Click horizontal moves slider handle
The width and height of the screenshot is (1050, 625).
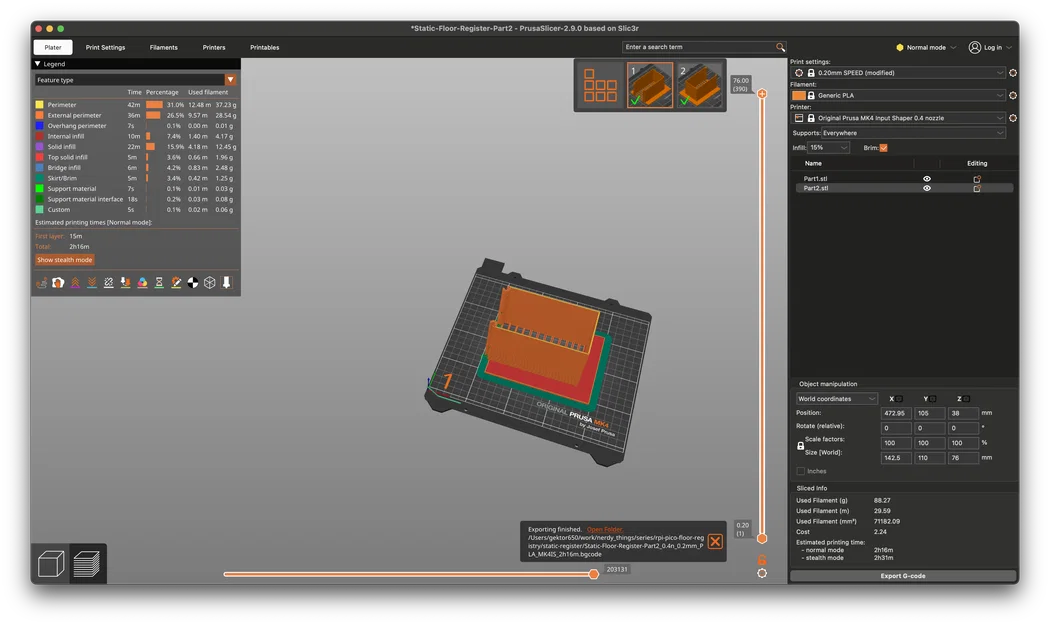[593, 574]
